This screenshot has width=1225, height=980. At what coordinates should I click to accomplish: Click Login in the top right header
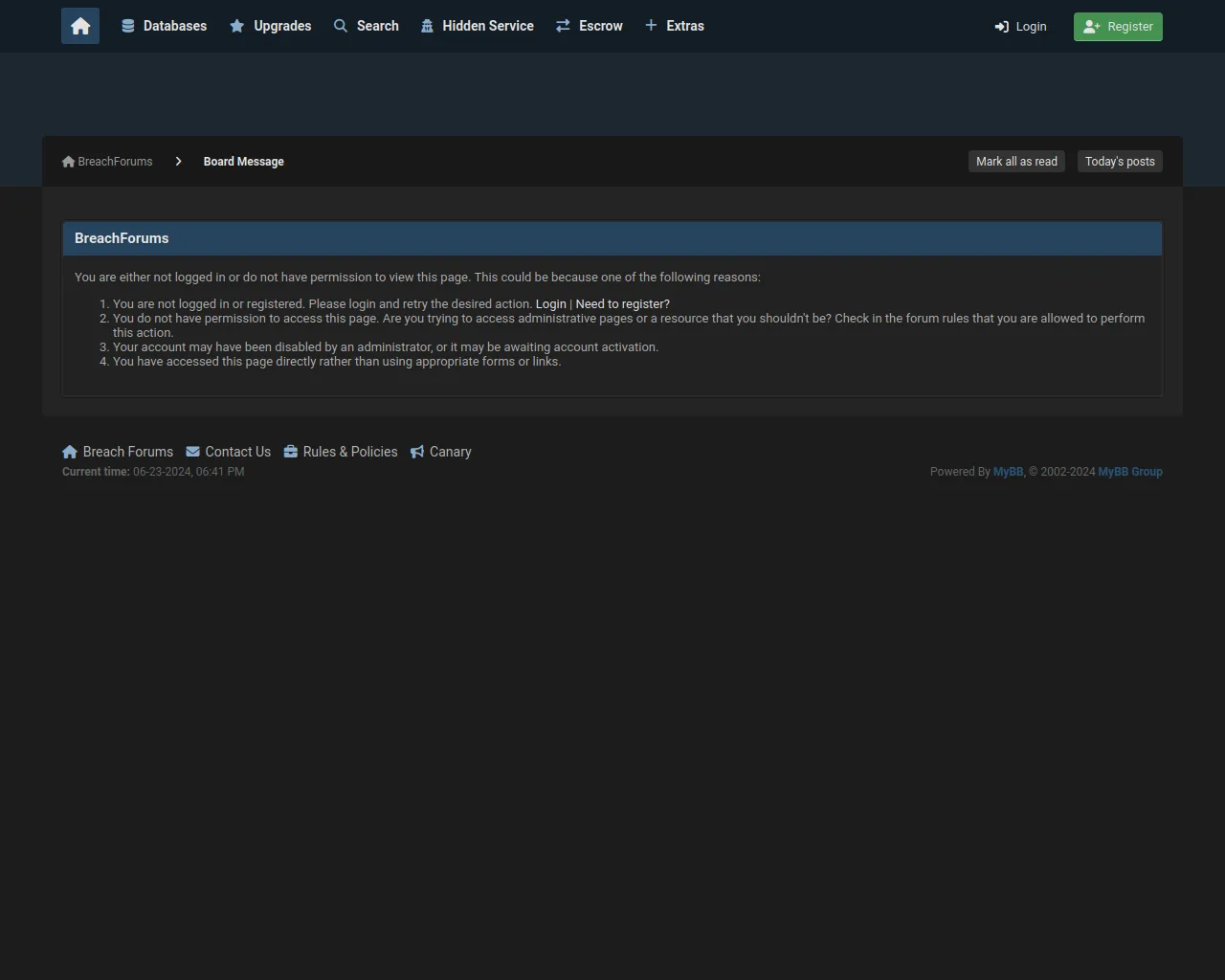(x=1020, y=27)
